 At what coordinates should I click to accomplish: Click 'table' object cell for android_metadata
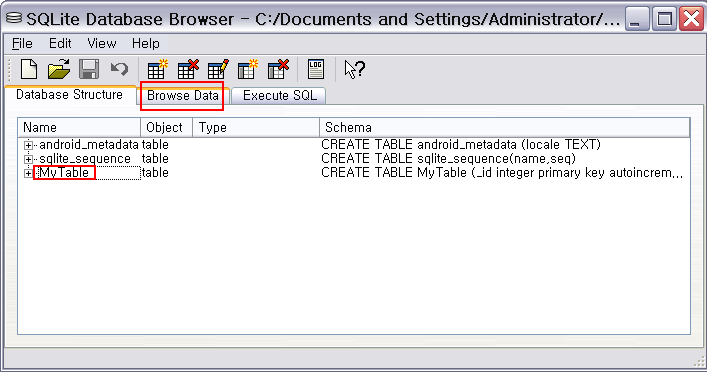point(155,145)
